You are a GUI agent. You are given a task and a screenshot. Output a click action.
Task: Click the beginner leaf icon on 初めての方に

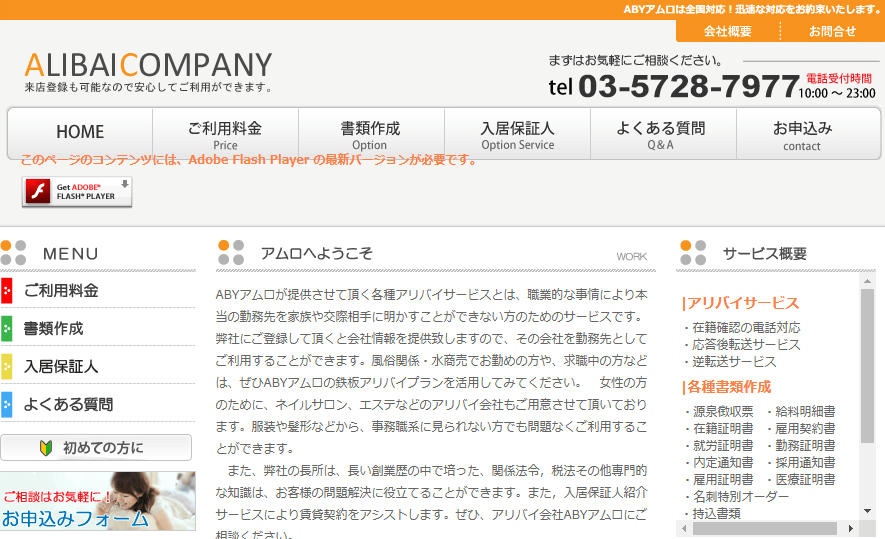point(46,448)
